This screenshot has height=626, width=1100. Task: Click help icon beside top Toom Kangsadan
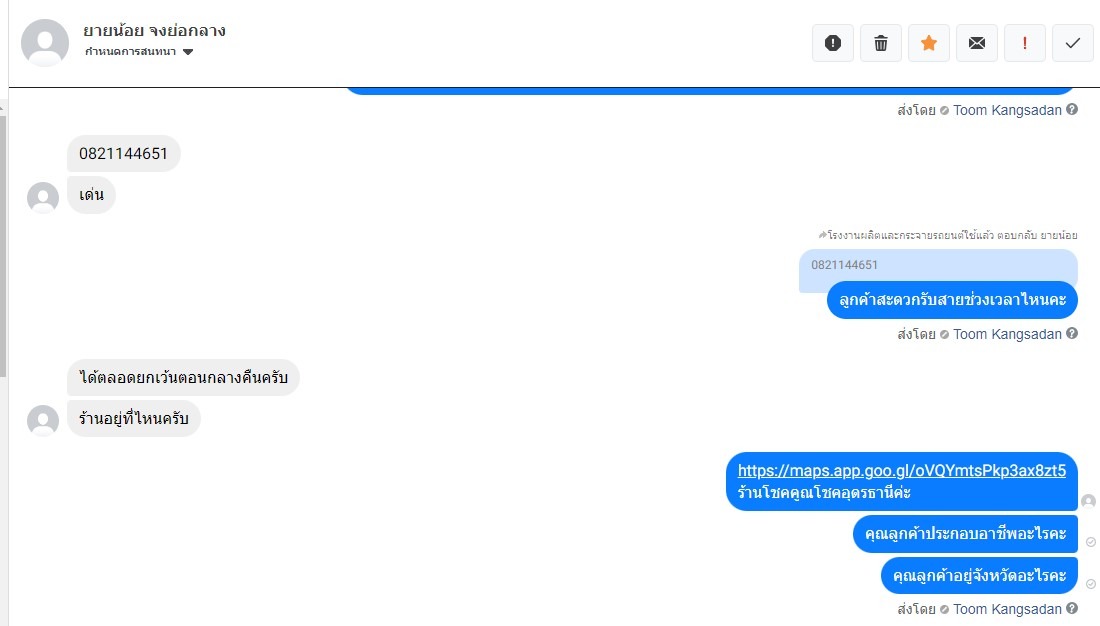(x=1072, y=109)
